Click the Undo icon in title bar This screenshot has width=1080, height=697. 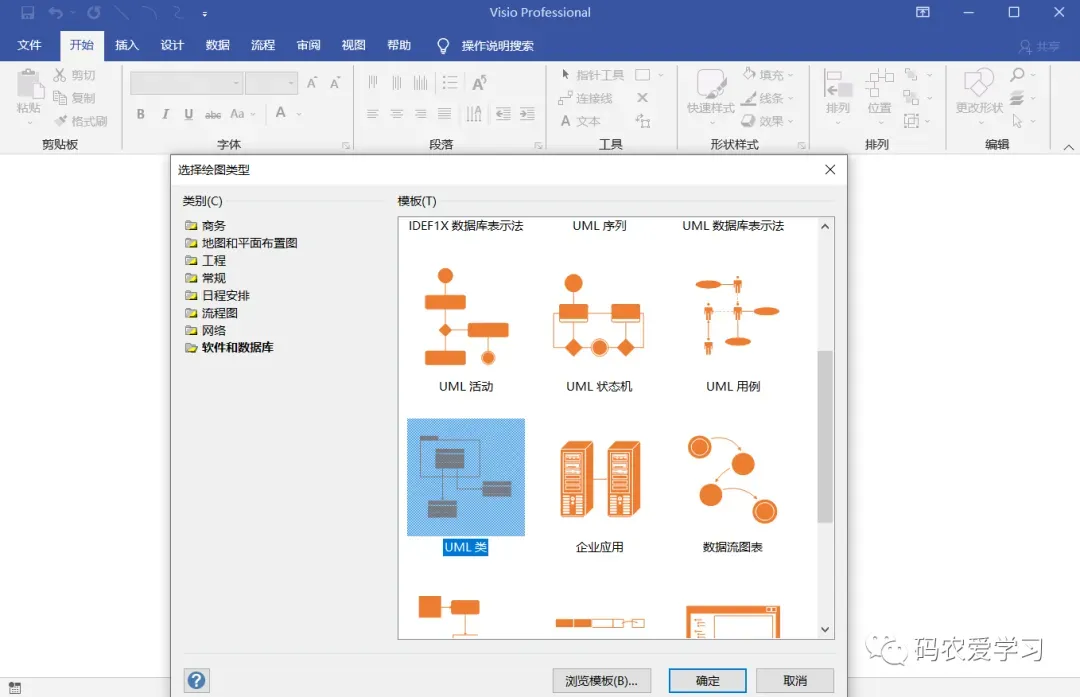[56, 12]
